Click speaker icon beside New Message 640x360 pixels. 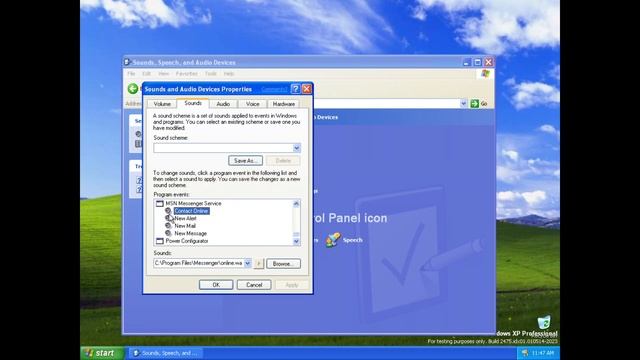click(x=168, y=233)
